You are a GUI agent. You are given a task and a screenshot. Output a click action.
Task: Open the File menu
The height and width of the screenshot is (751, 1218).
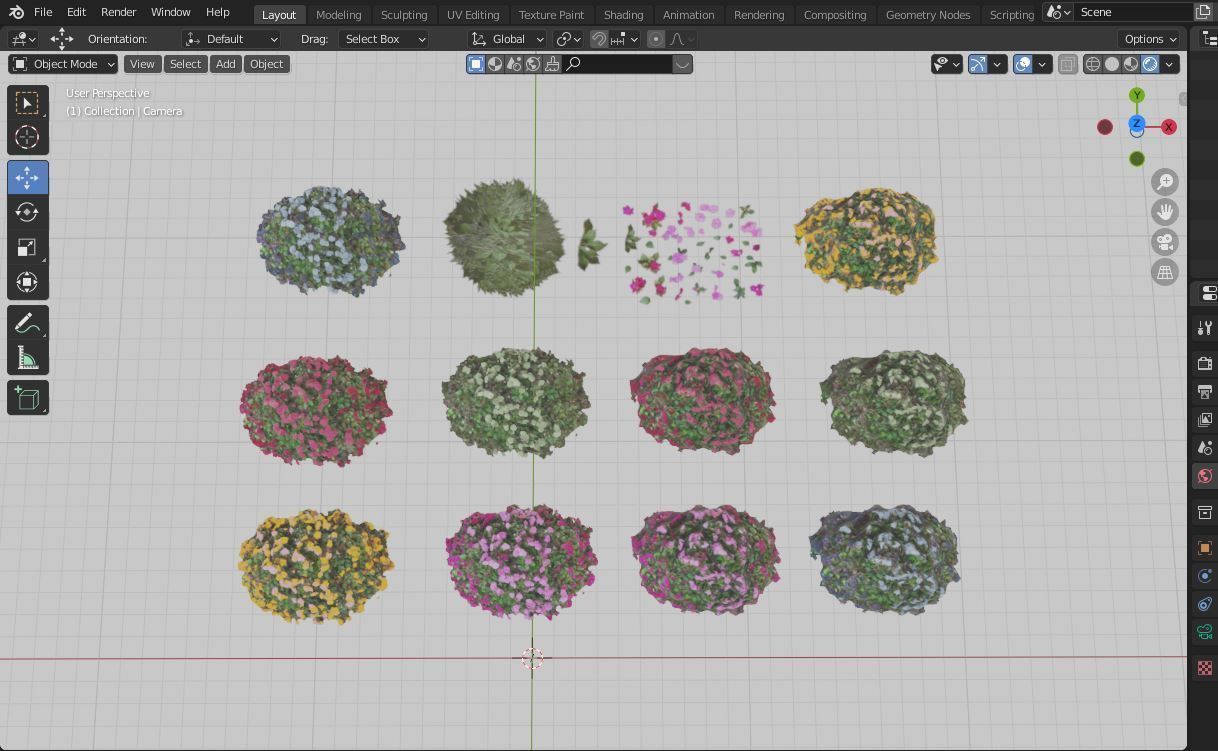[x=43, y=12]
